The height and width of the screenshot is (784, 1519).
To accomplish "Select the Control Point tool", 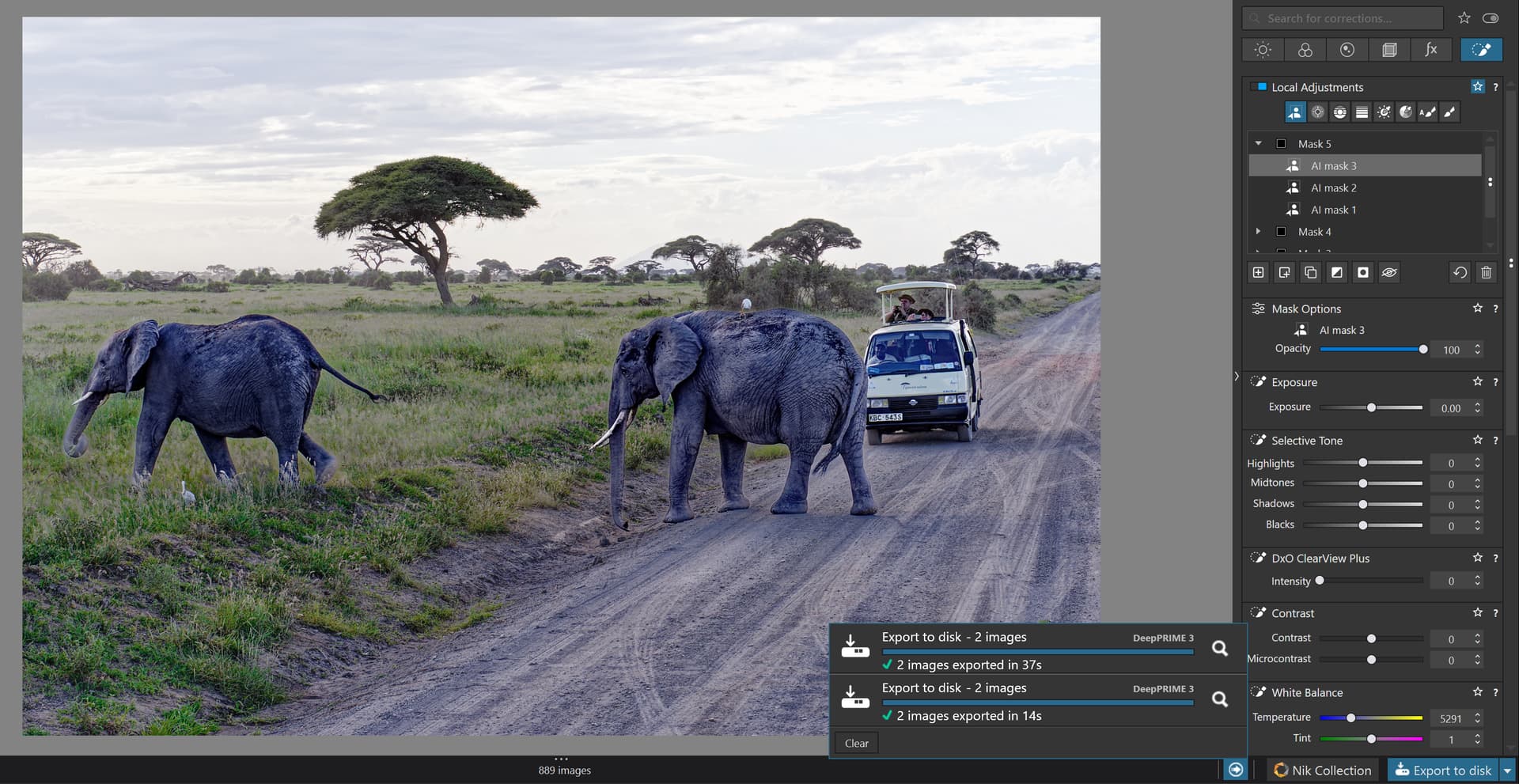I will 1317,112.
